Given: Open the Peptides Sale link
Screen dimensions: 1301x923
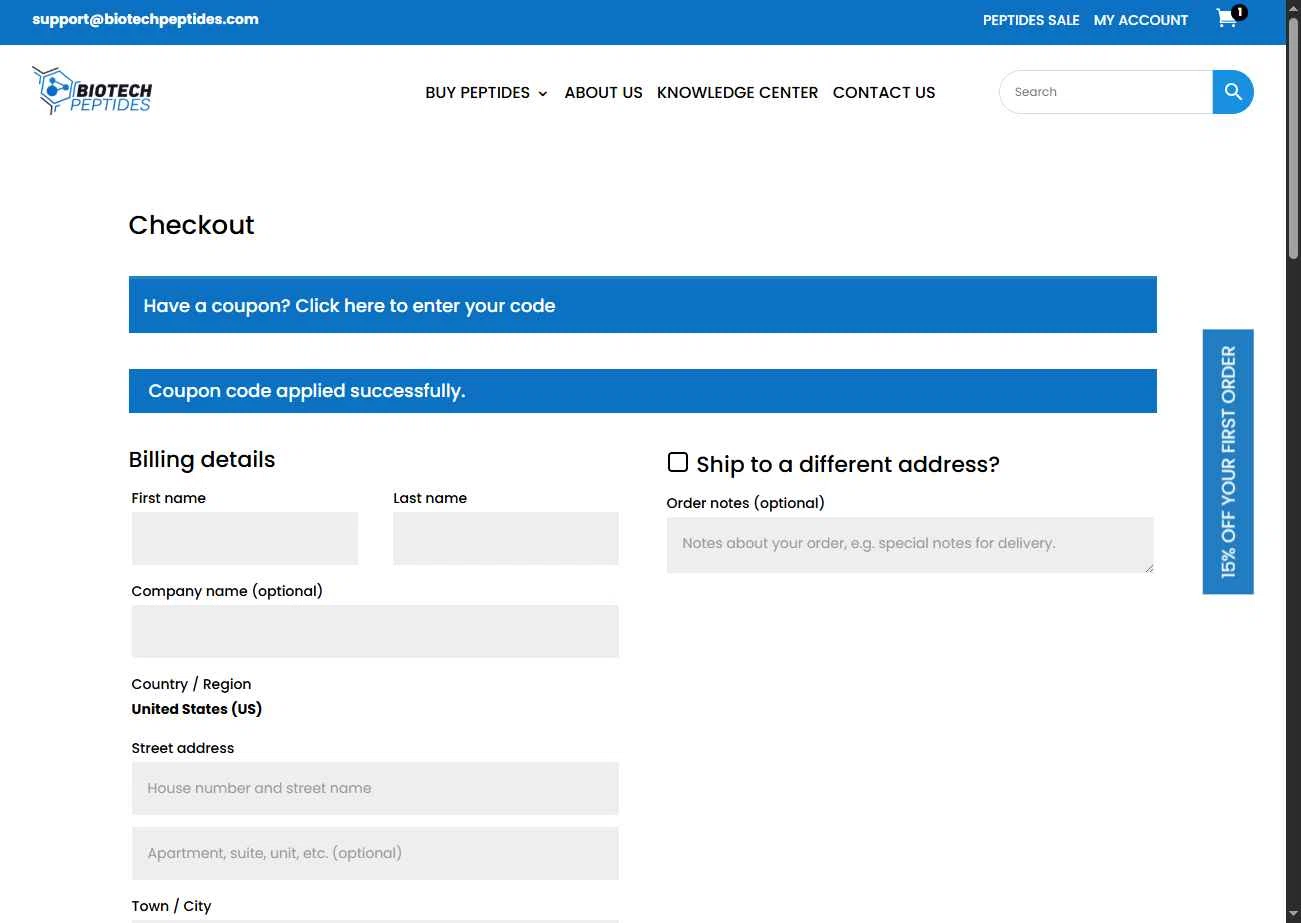Looking at the screenshot, I should tap(1031, 20).
